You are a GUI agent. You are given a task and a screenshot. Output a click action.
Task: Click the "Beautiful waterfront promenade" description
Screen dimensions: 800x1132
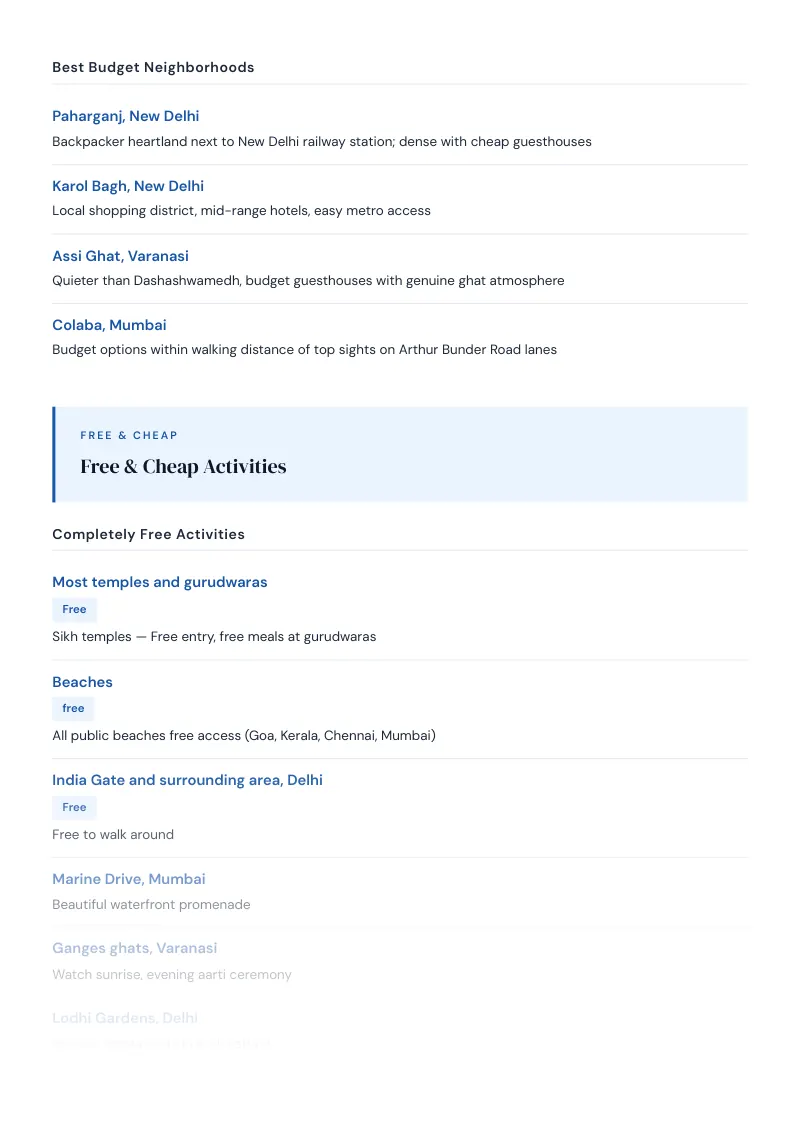(x=151, y=905)
